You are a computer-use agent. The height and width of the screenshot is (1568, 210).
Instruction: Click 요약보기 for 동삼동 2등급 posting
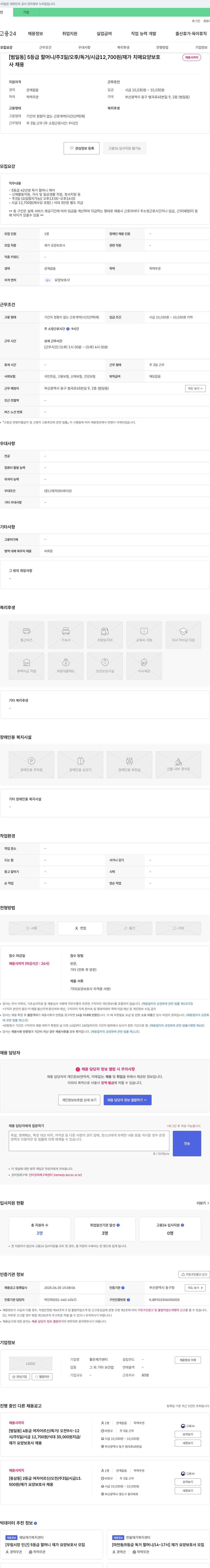tap(188, 1482)
